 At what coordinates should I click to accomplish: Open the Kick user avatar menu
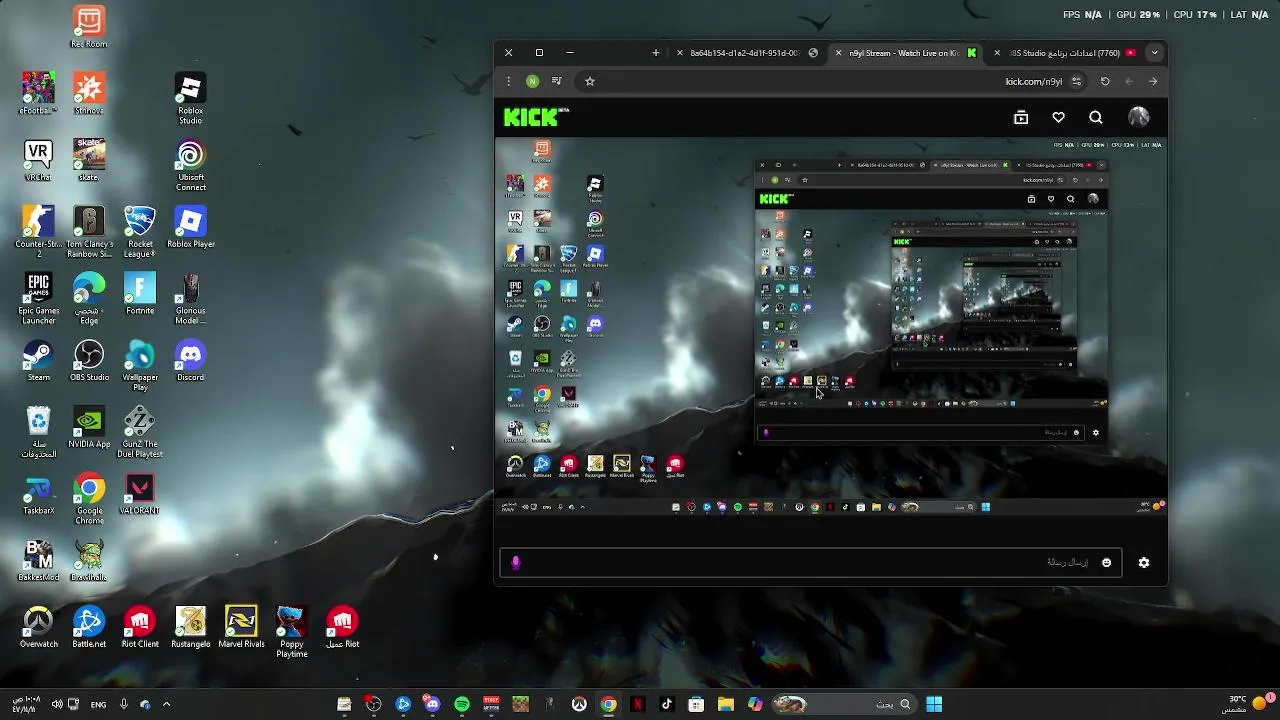click(1139, 118)
